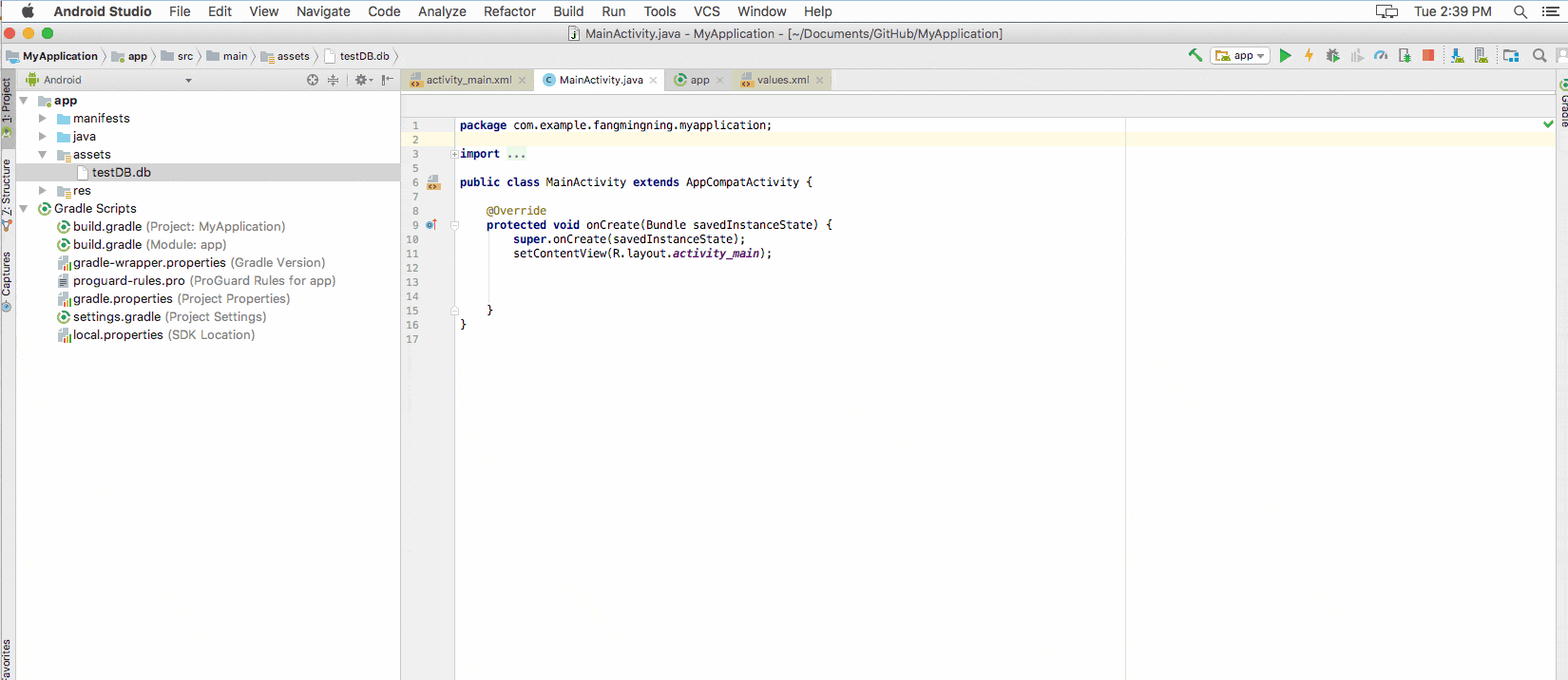The image size is (1568, 680).
Task: Close the values.xml tab
Action: [819, 81]
